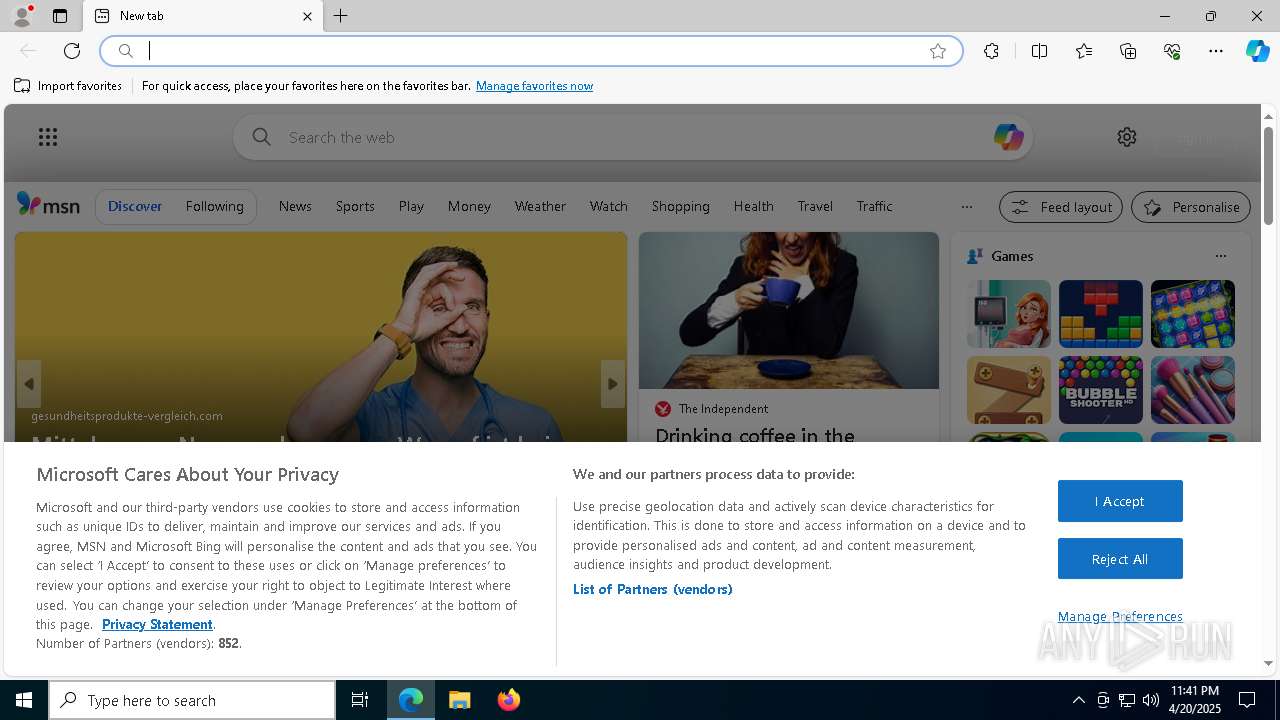Viewport: 1280px width, 720px height.
Task: Launch the jewel match game
Action: tap(1192, 314)
